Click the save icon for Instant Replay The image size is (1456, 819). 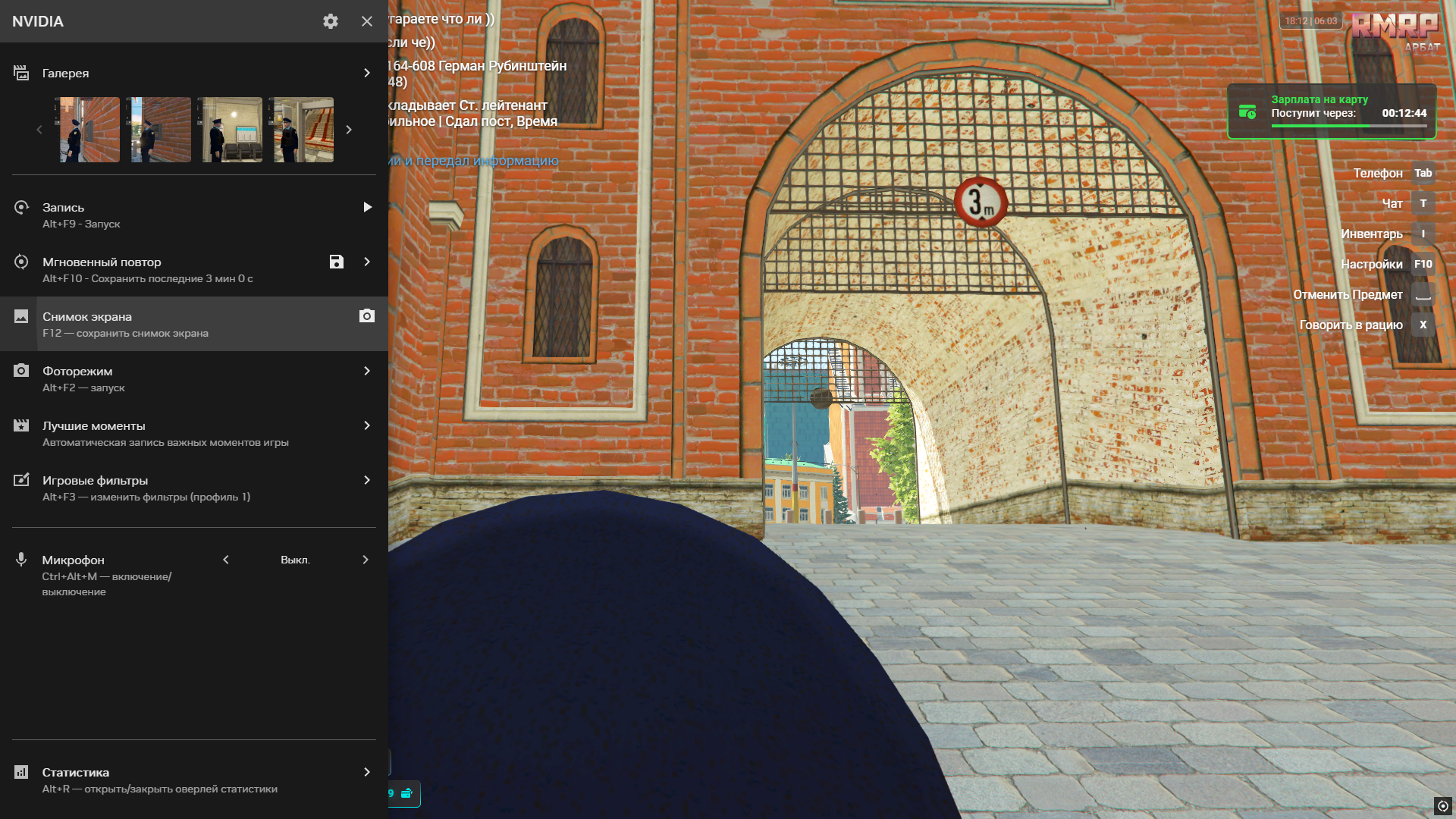(337, 262)
